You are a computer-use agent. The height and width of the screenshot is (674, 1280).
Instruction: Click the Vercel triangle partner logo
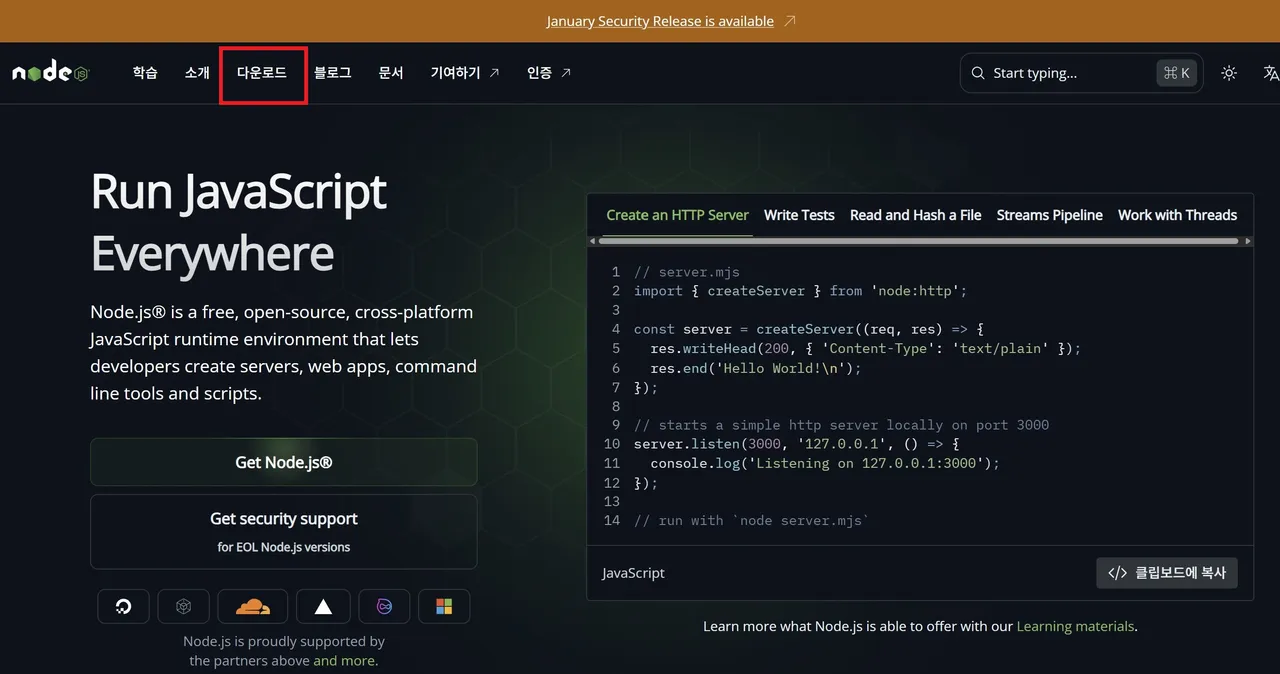[322, 606]
